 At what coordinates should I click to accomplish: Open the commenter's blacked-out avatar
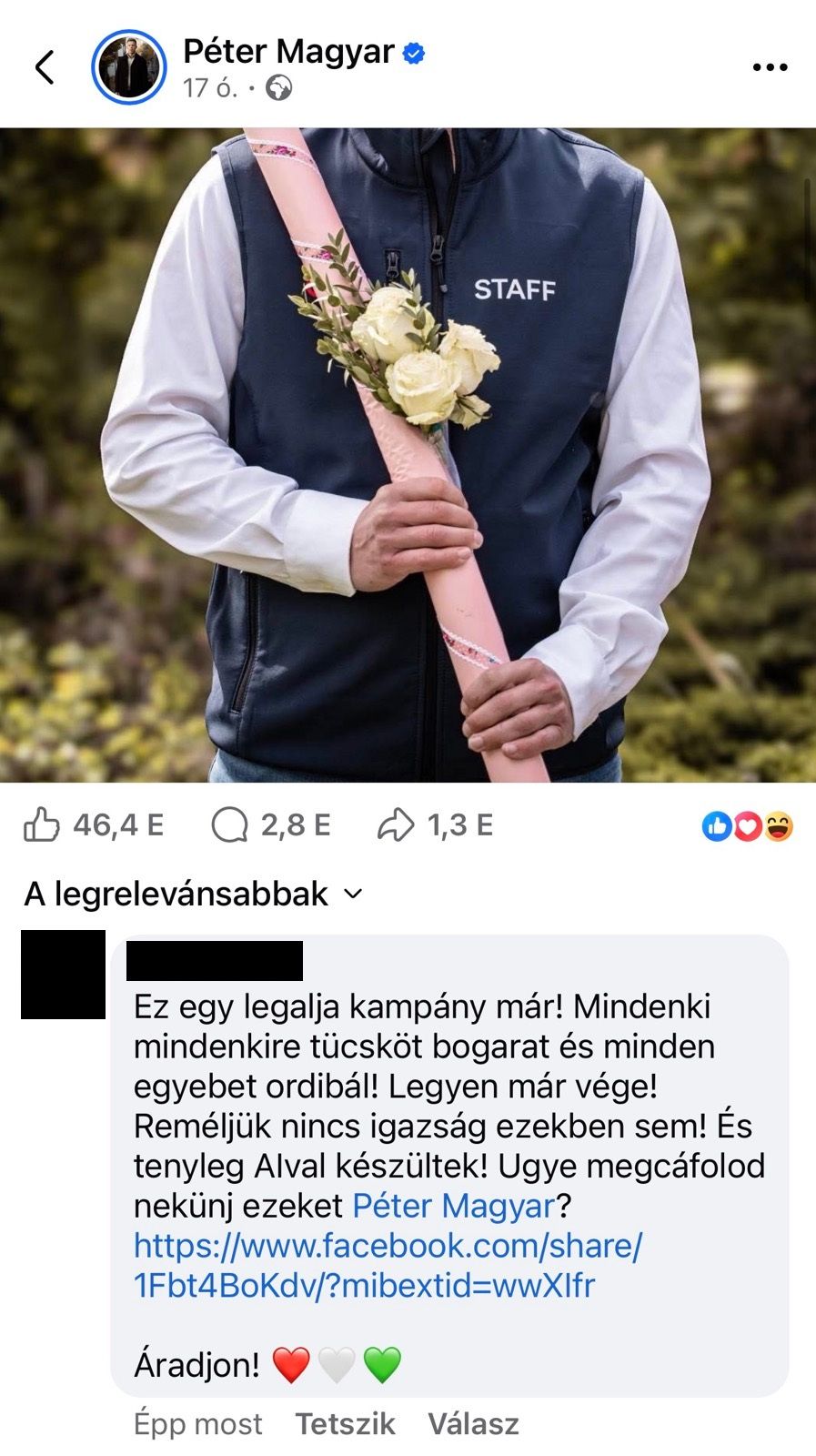tap(63, 974)
